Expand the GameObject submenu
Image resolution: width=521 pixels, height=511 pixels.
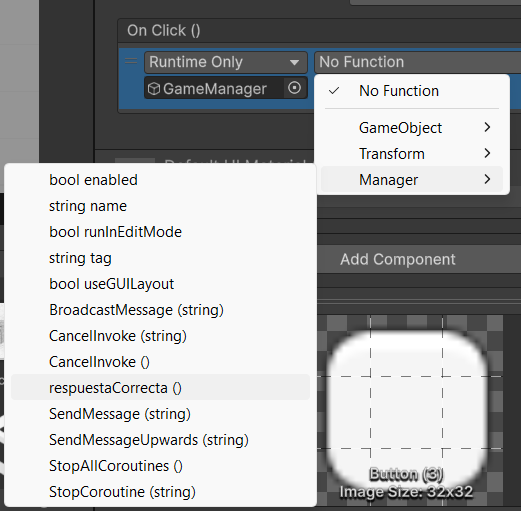[412, 128]
